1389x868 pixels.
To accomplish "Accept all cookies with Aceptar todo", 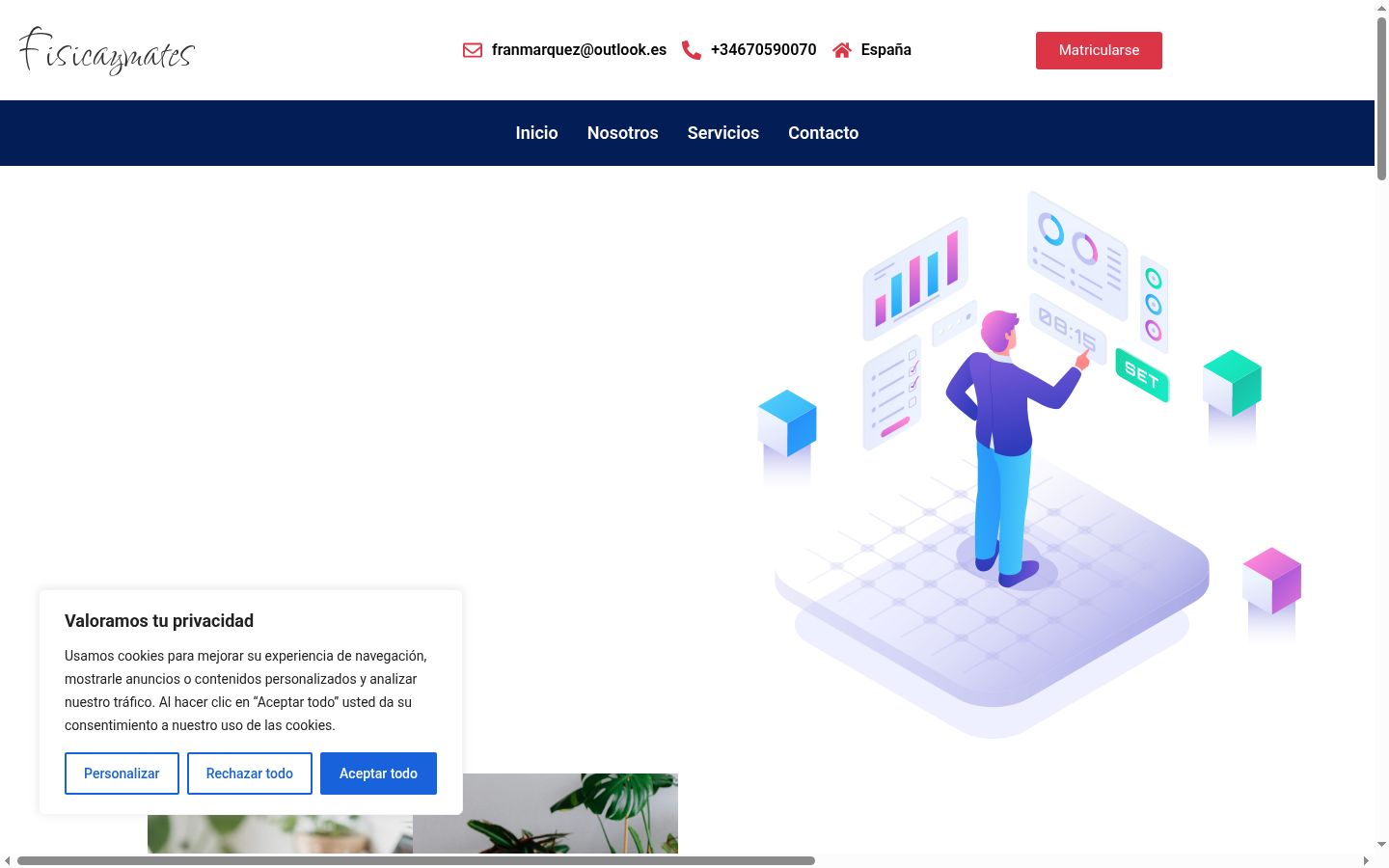I will [x=378, y=773].
